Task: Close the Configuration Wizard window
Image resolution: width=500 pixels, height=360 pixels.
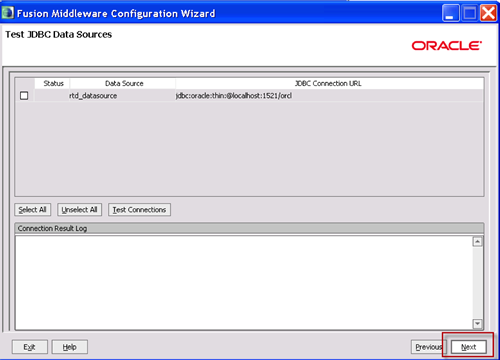Action: tap(489, 13)
